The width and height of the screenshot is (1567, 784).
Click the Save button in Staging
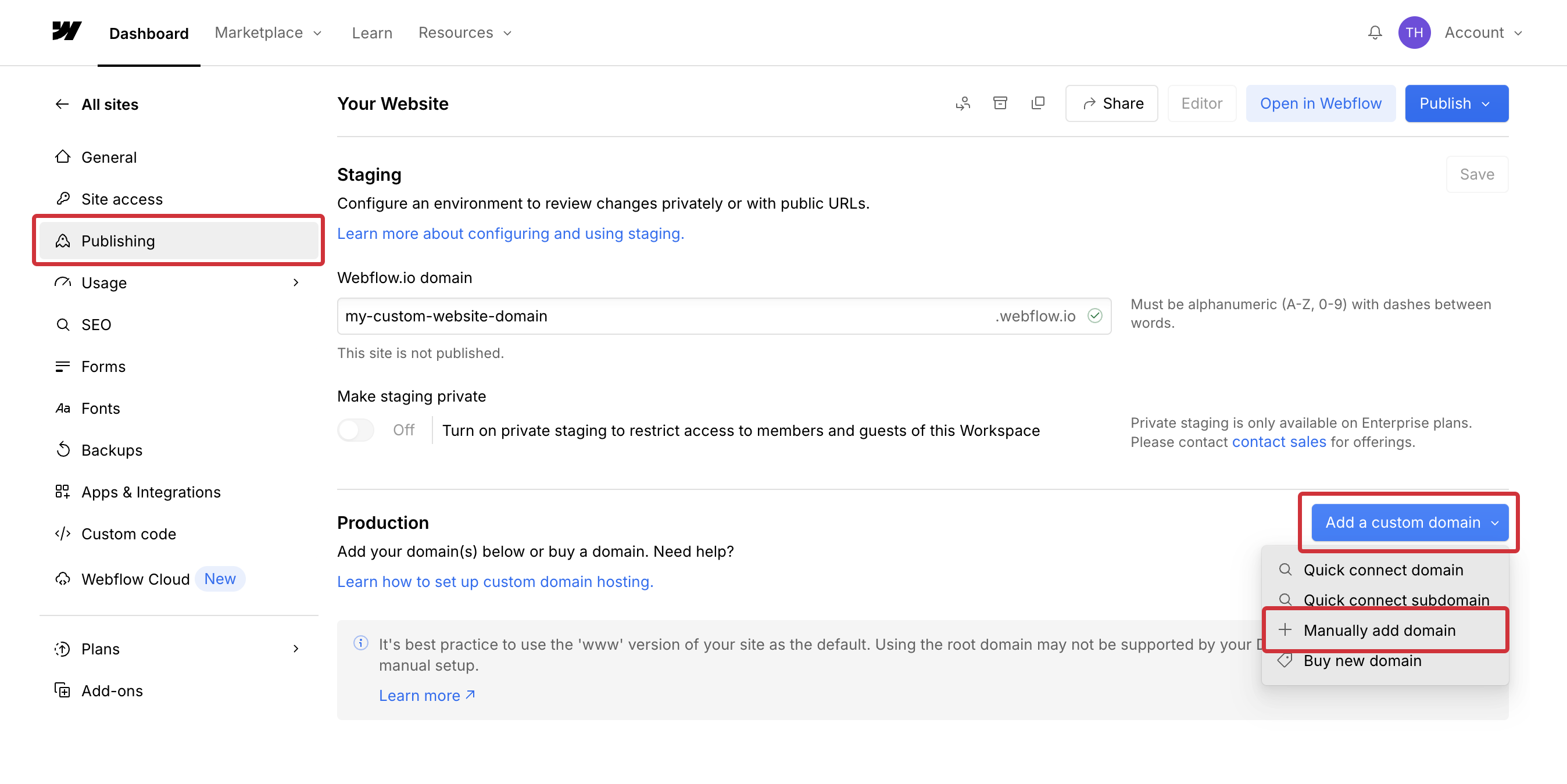click(1477, 174)
